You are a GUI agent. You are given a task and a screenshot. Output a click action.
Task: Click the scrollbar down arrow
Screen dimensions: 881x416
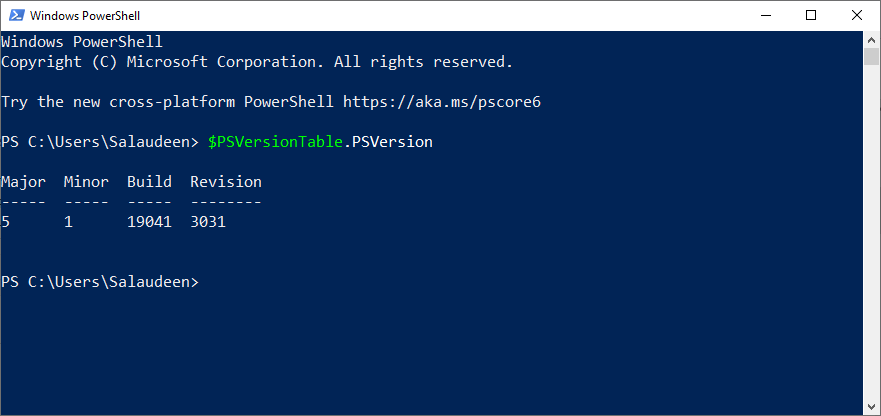point(872,407)
